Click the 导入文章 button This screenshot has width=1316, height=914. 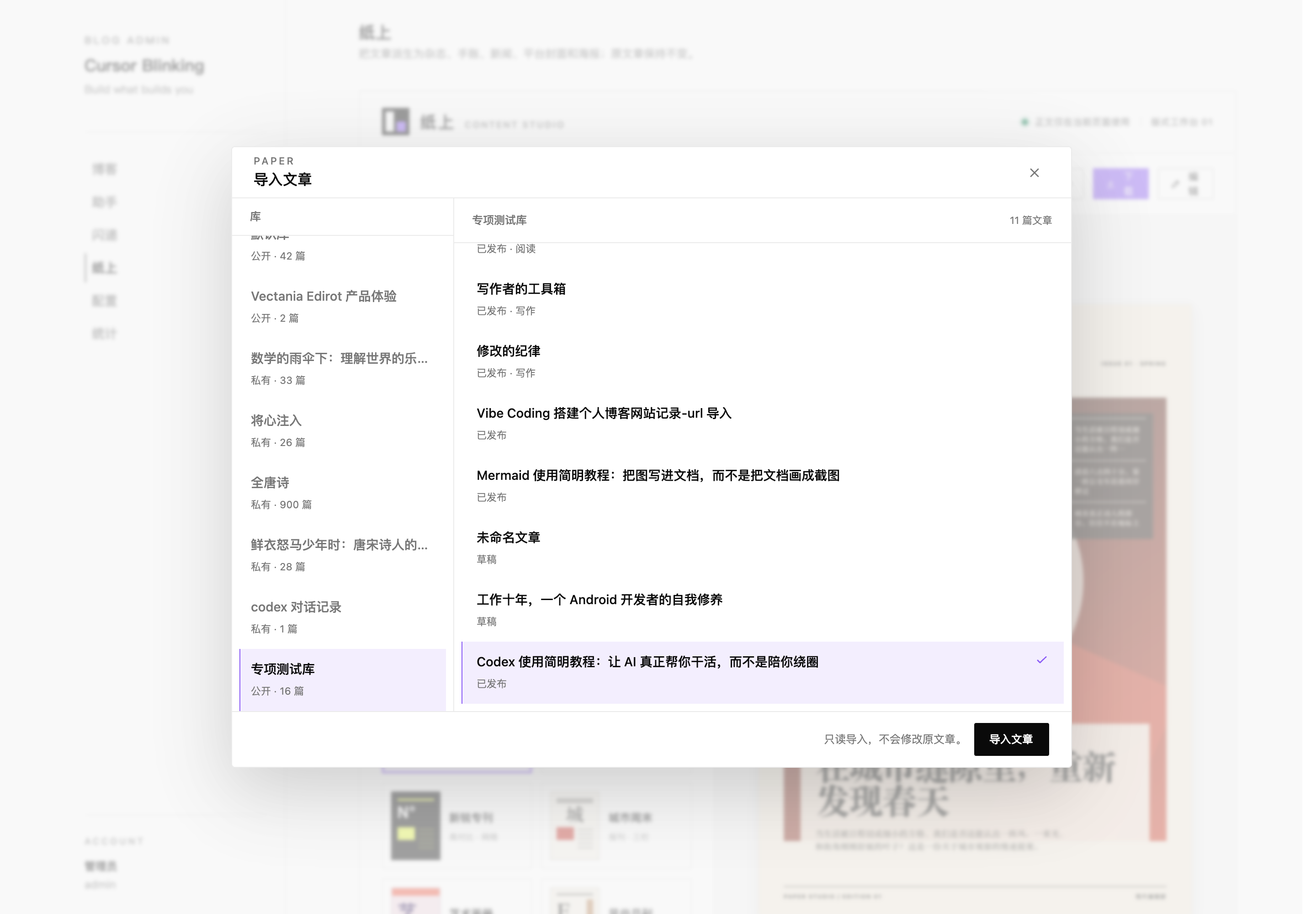click(x=1011, y=739)
